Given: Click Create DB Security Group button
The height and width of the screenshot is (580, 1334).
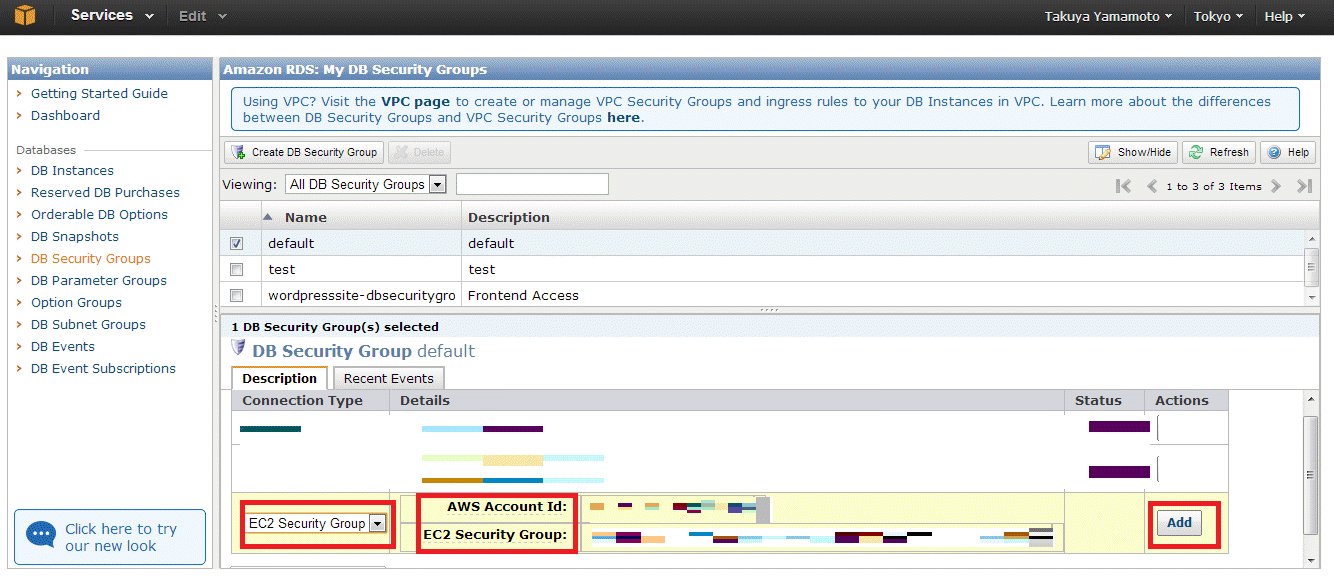Looking at the screenshot, I should pyautogui.click(x=304, y=152).
